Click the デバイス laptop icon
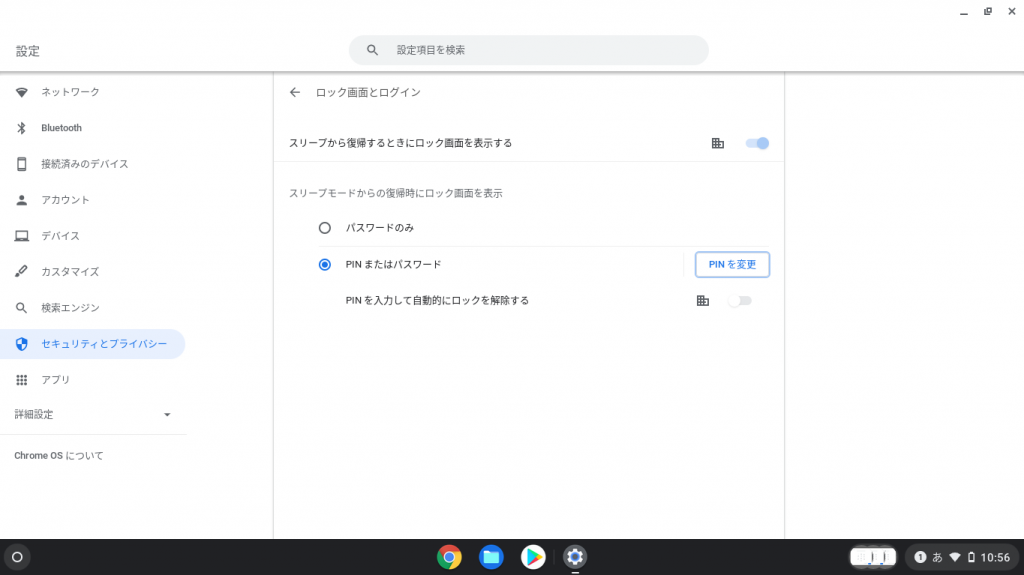Screen dimensions: 1024x575 click(x=22, y=236)
